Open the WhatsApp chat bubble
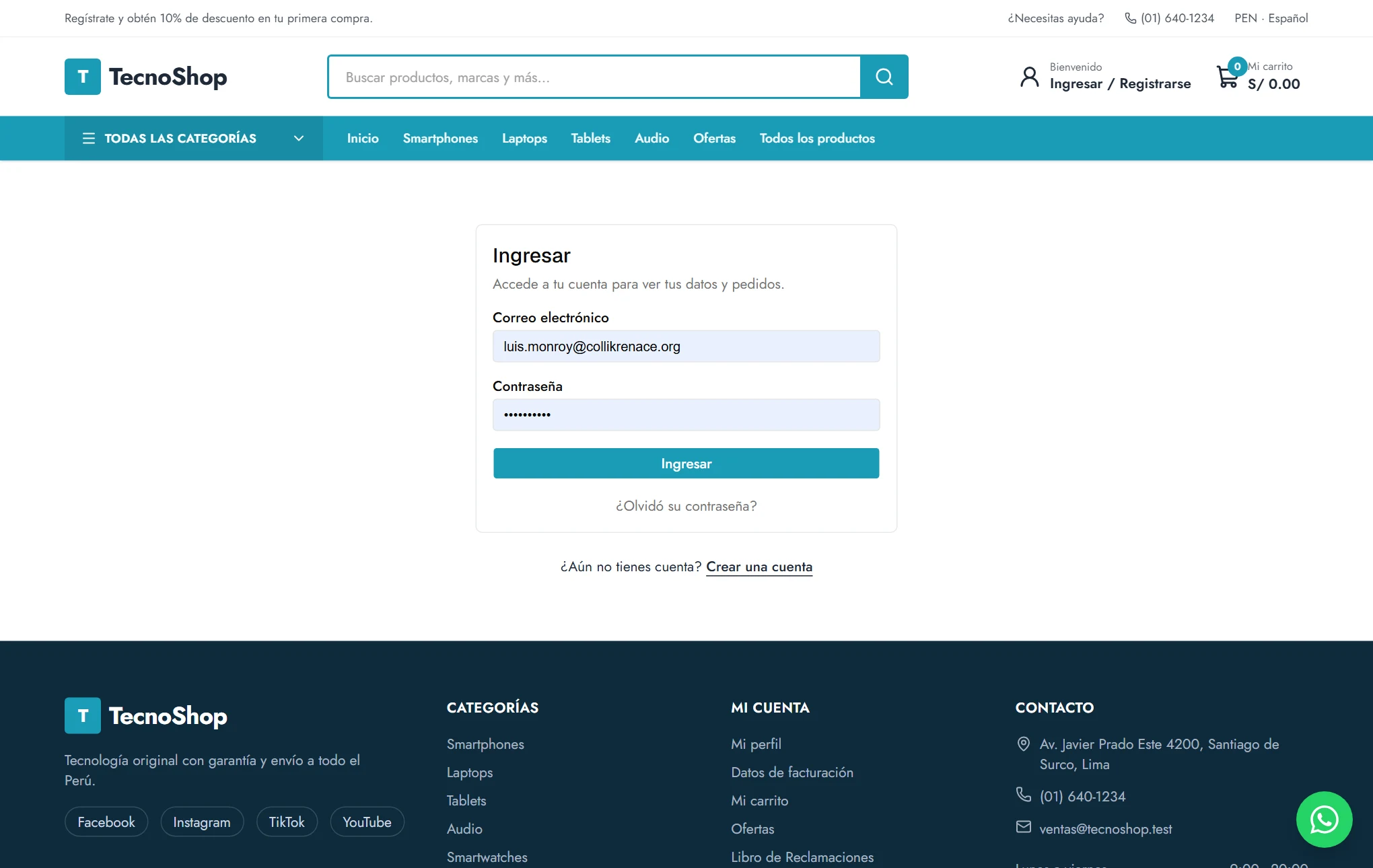Screen dimensions: 1373x868 coord(1325,820)
